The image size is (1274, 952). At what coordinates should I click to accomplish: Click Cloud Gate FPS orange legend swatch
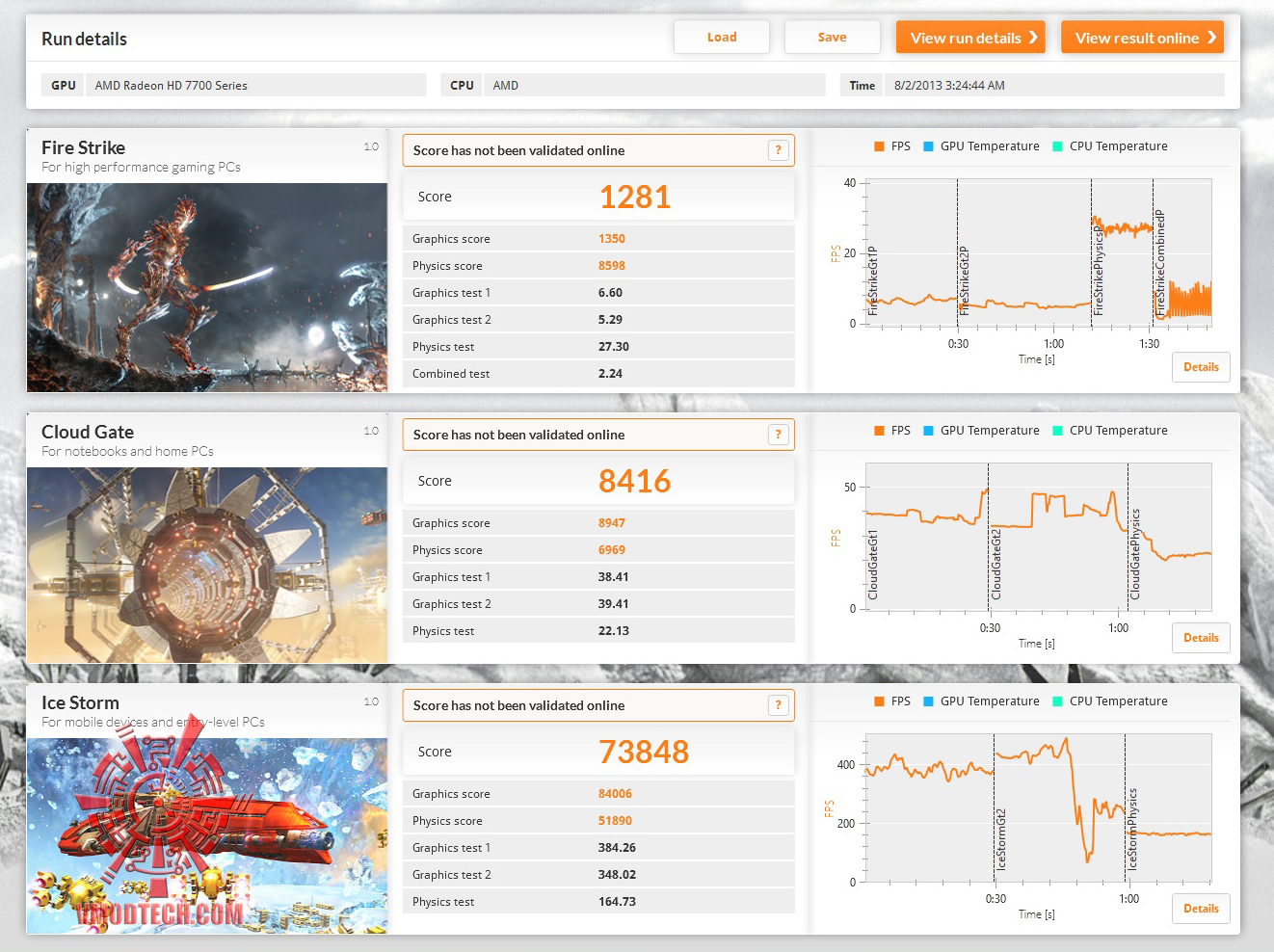coord(879,431)
